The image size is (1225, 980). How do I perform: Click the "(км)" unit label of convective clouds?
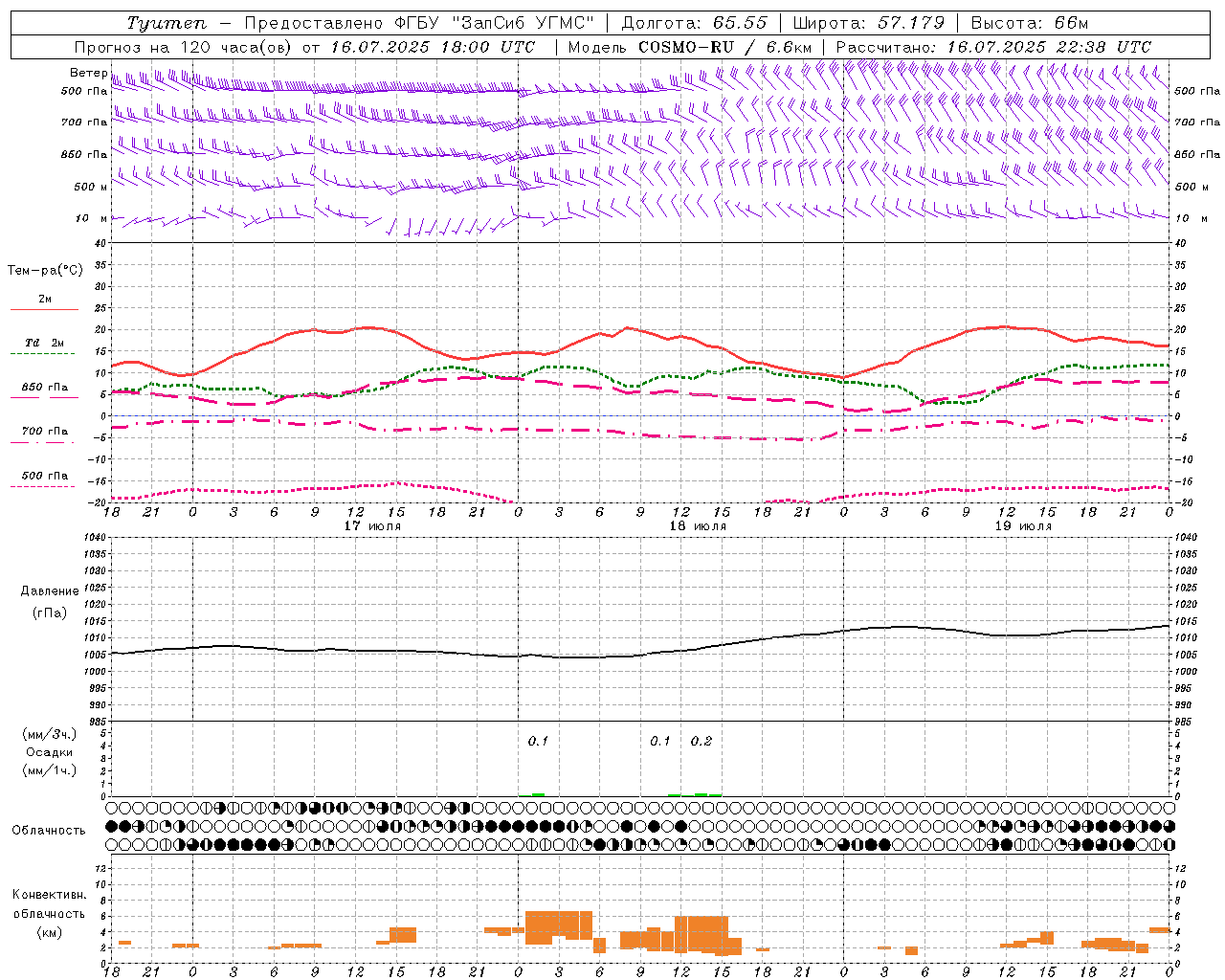click(50, 932)
